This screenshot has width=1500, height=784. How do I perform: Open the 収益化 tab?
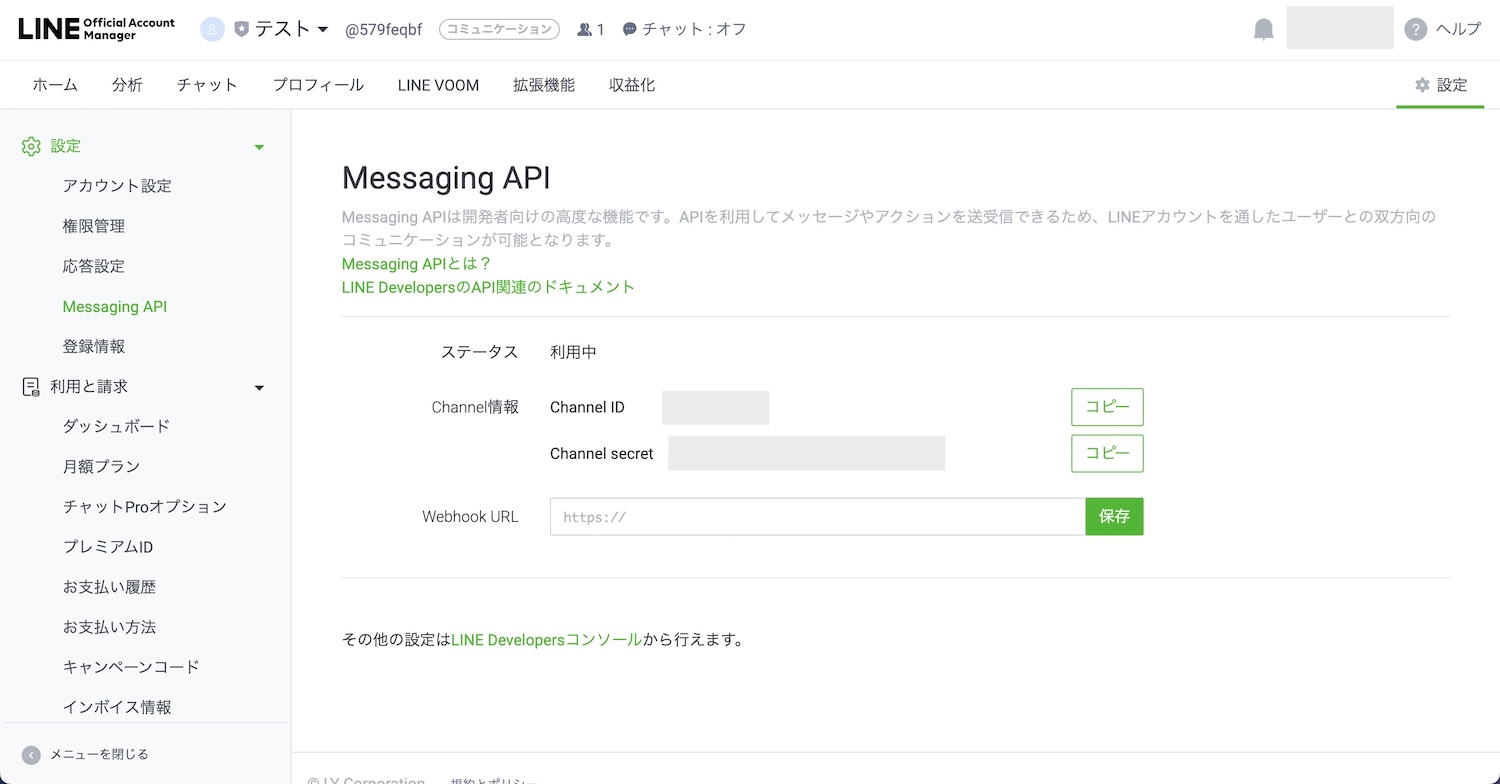click(x=632, y=85)
